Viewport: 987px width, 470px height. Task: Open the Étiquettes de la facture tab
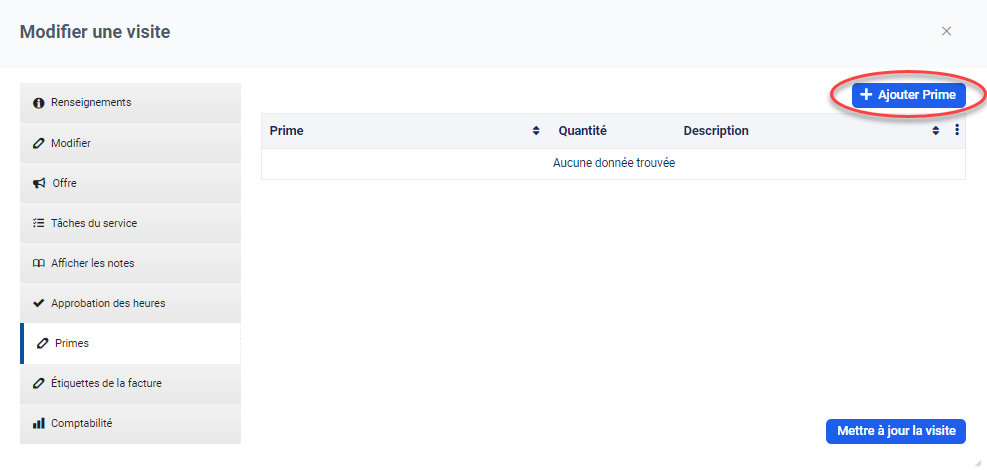(x=106, y=383)
